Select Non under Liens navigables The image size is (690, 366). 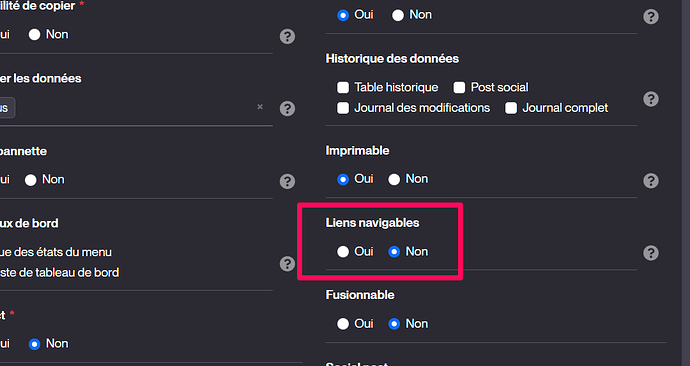394,252
